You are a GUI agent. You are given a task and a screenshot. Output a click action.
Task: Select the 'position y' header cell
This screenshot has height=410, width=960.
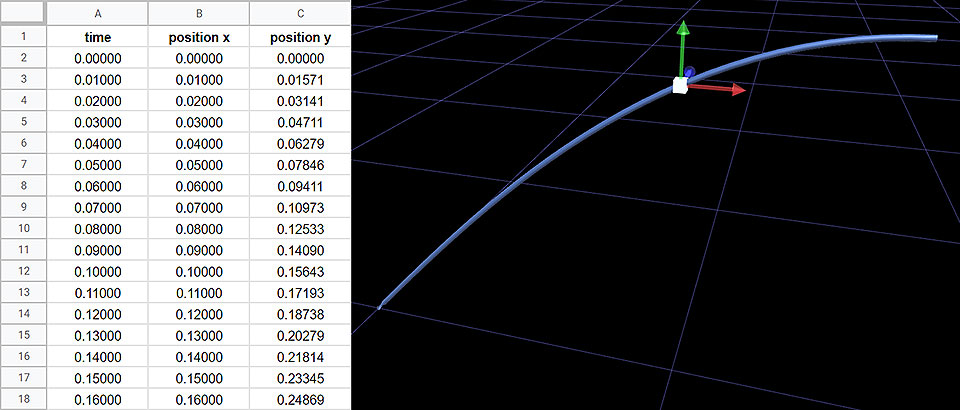[x=300, y=37]
